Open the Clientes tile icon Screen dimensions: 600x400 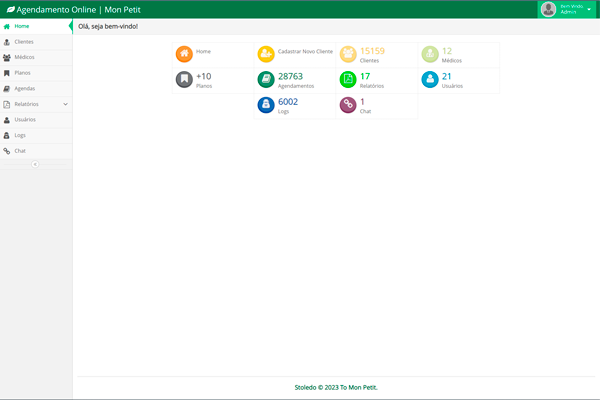coord(347,54)
